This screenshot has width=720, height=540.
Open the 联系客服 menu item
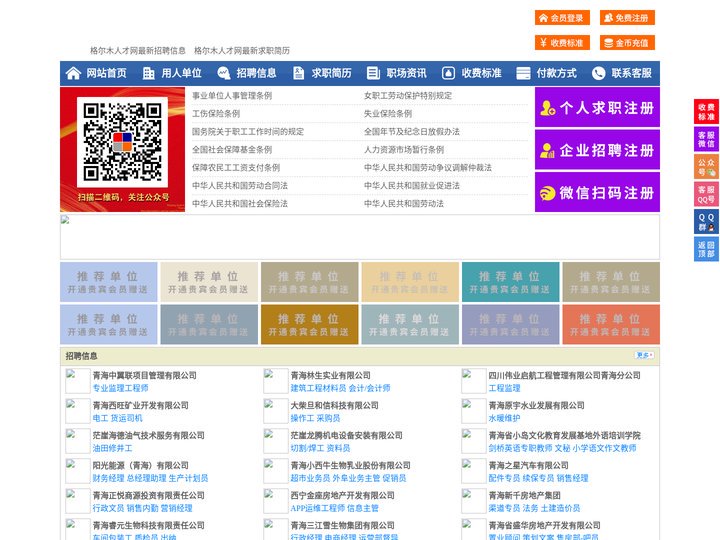[x=631, y=73]
